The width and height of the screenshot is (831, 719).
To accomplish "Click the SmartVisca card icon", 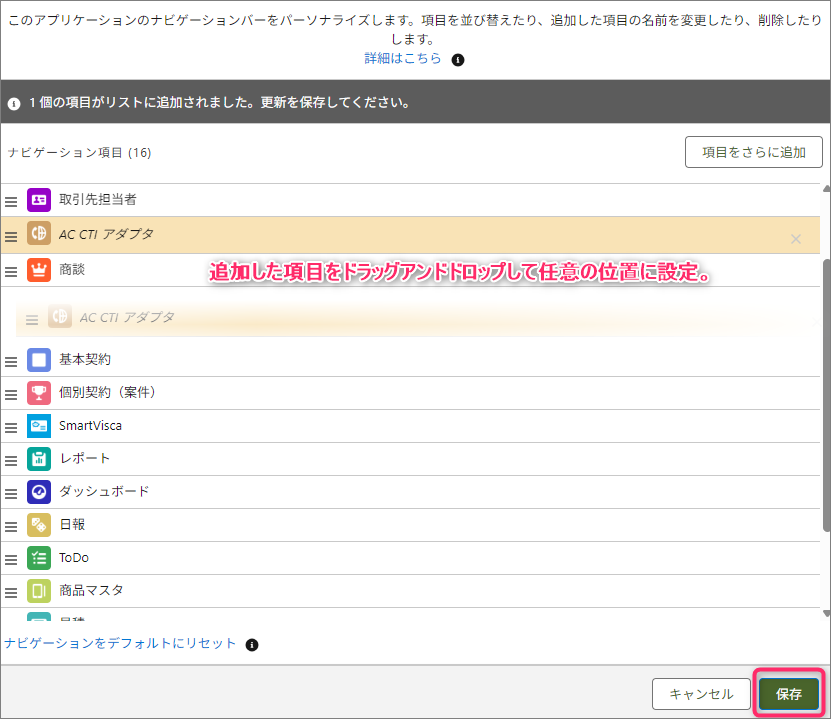I will [x=39, y=426].
